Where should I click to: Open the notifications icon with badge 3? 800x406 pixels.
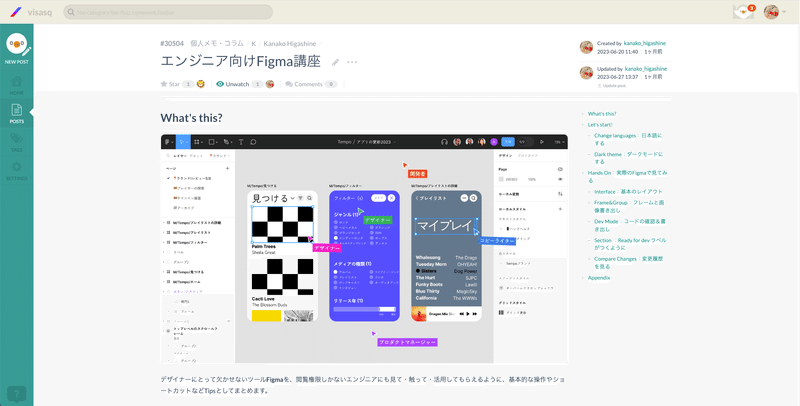[x=743, y=12]
